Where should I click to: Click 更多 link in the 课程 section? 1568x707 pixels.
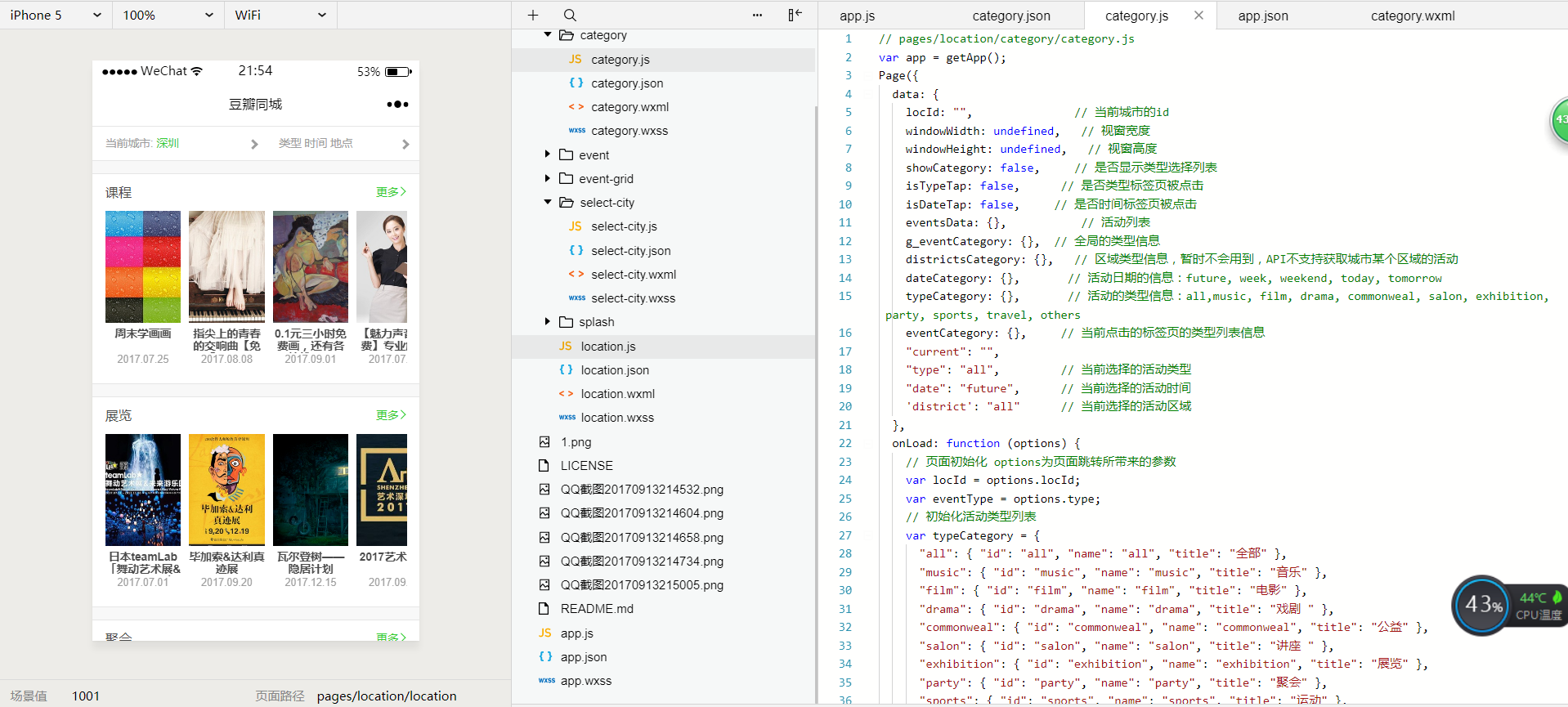click(391, 192)
